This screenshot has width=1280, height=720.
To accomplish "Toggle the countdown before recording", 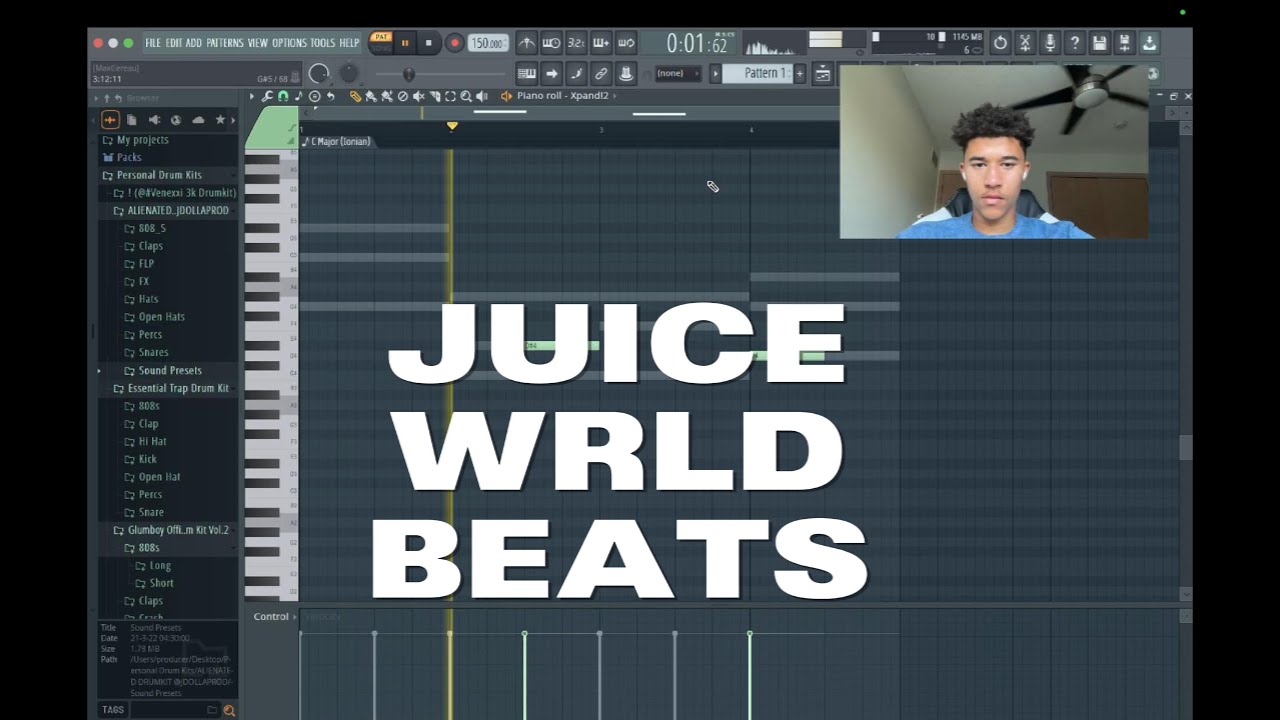I will coord(576,43).
